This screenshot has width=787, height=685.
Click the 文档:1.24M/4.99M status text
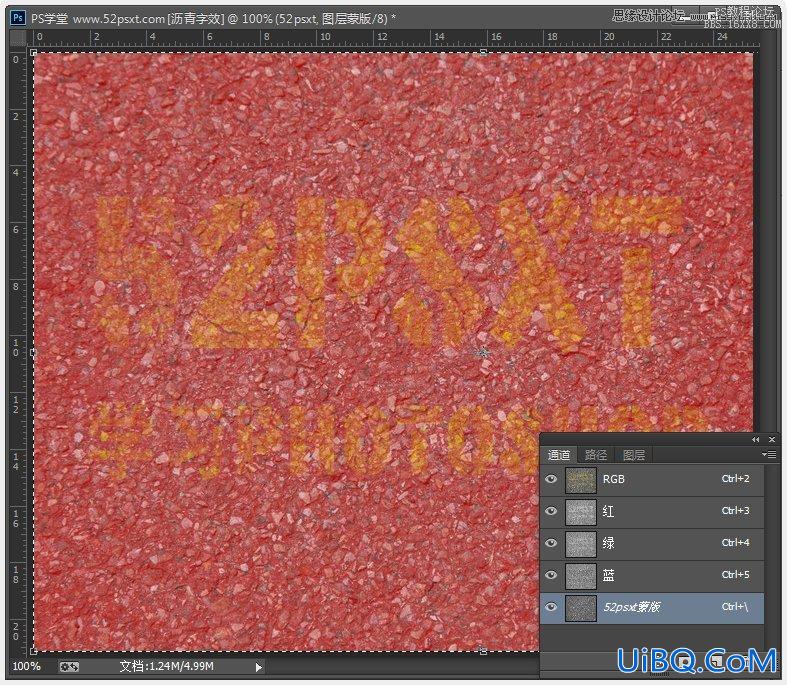click(x=167, y=666)
